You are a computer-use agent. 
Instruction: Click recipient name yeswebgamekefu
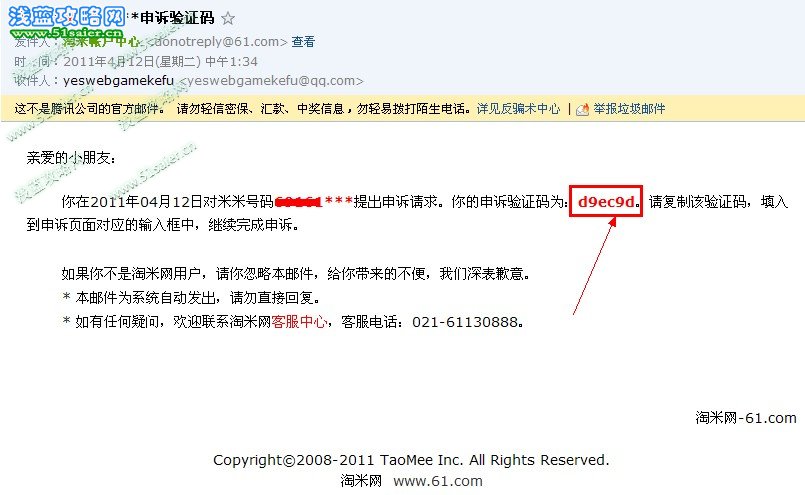tap(118, 81)
